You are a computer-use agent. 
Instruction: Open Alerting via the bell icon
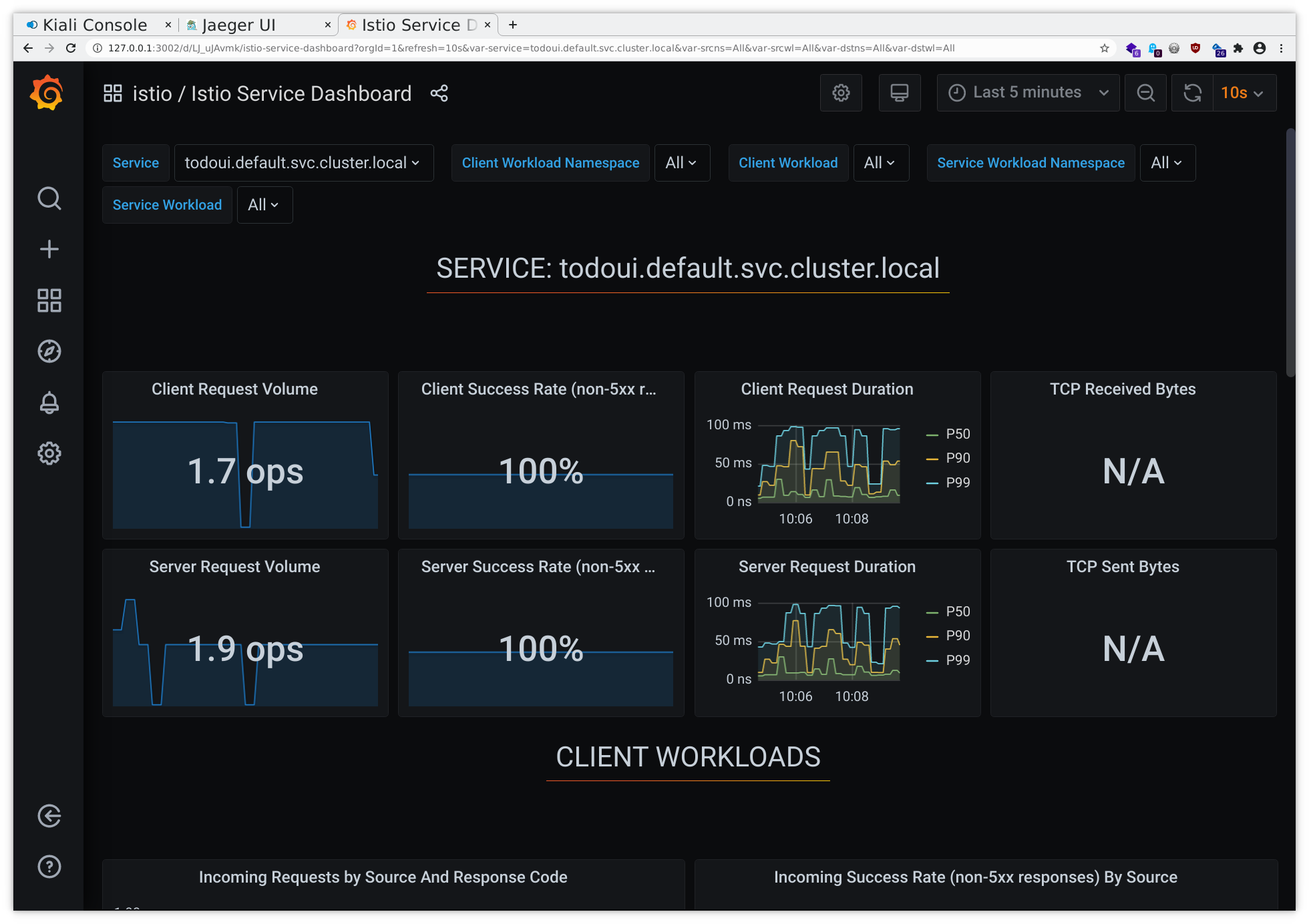(49, 403)
